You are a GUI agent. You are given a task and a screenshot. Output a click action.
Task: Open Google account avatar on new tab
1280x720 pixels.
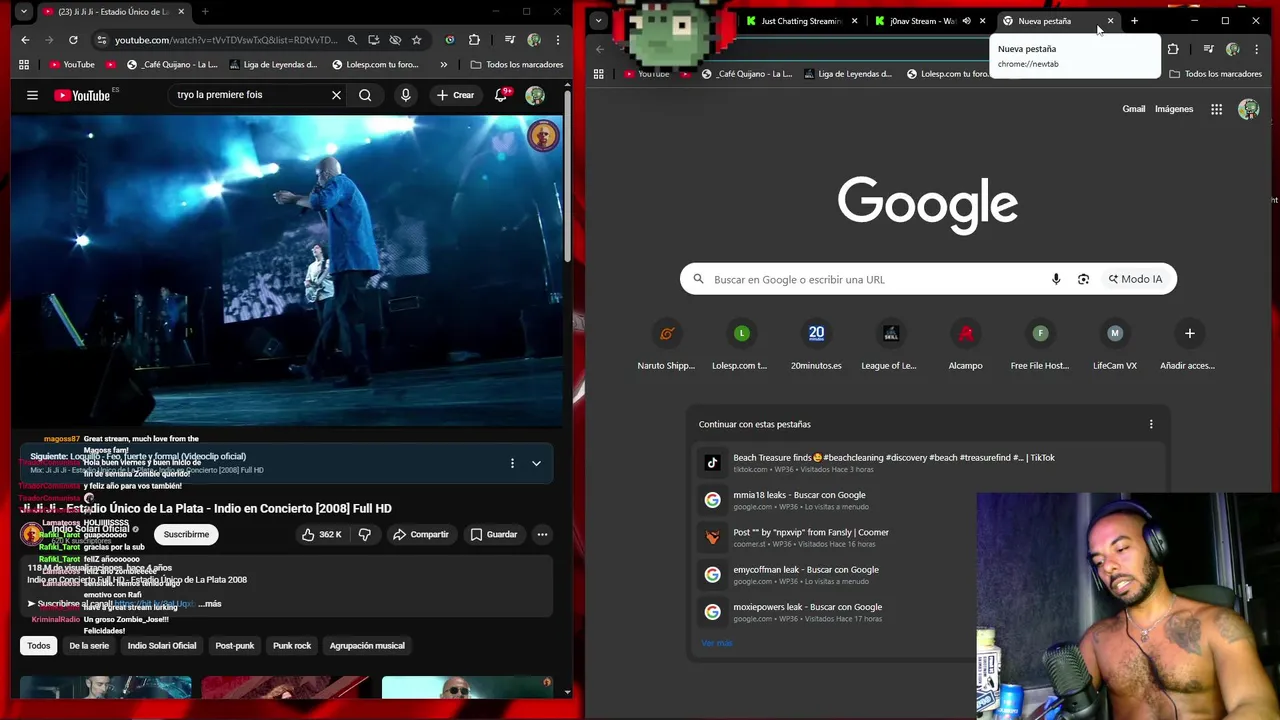pos(1248,109)
